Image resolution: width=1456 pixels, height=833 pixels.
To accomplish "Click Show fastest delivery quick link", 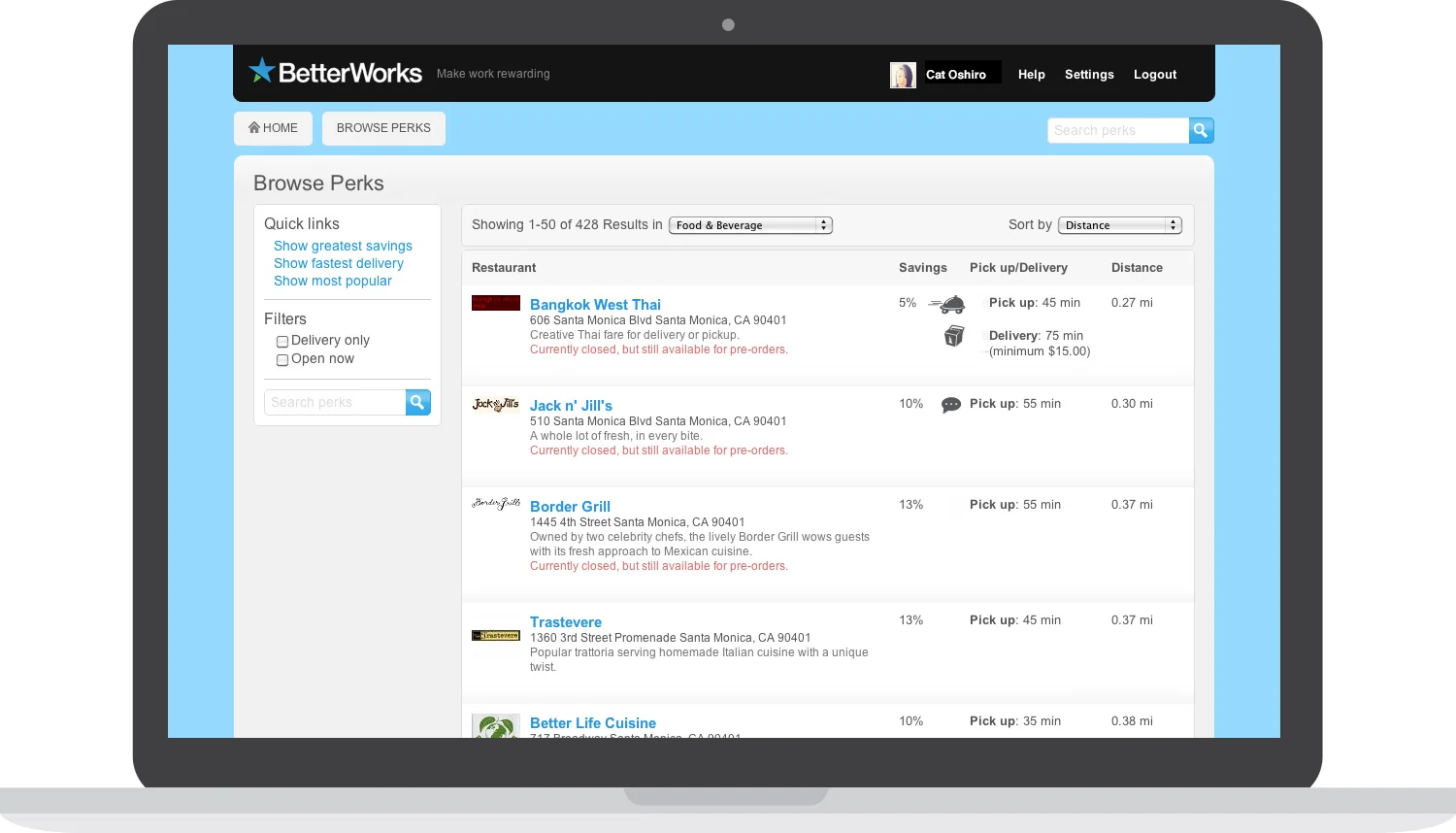I will click(339, 263).
